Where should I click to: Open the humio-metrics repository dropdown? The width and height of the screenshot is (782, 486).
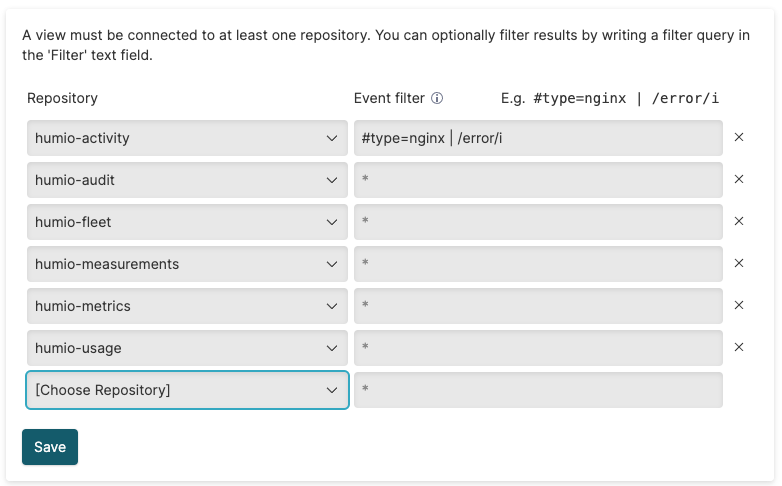click(187, 306)
